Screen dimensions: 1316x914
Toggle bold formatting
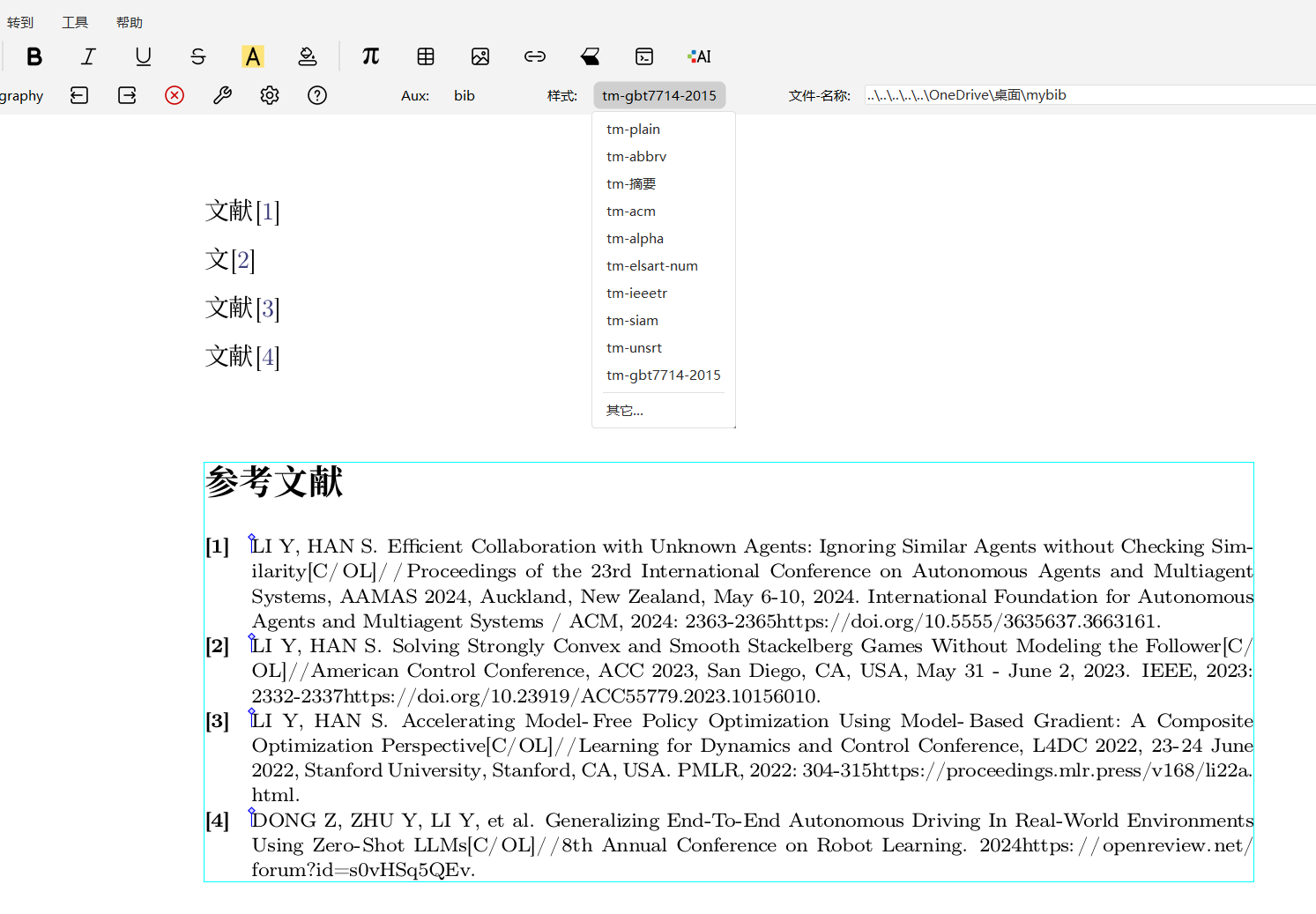[x=34, y=56]
